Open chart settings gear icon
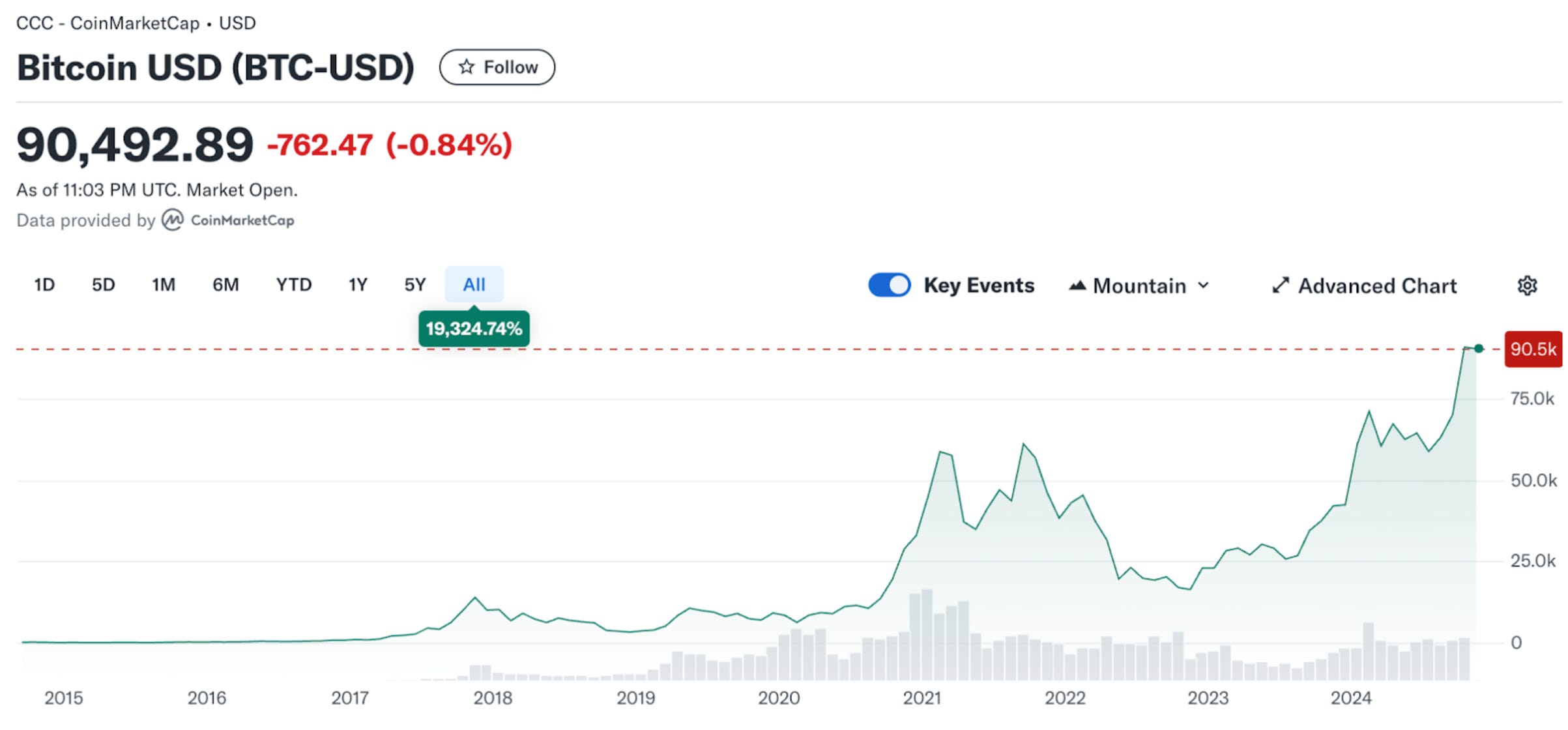Screen dimensions: 1568x730 click(1527, 285)
